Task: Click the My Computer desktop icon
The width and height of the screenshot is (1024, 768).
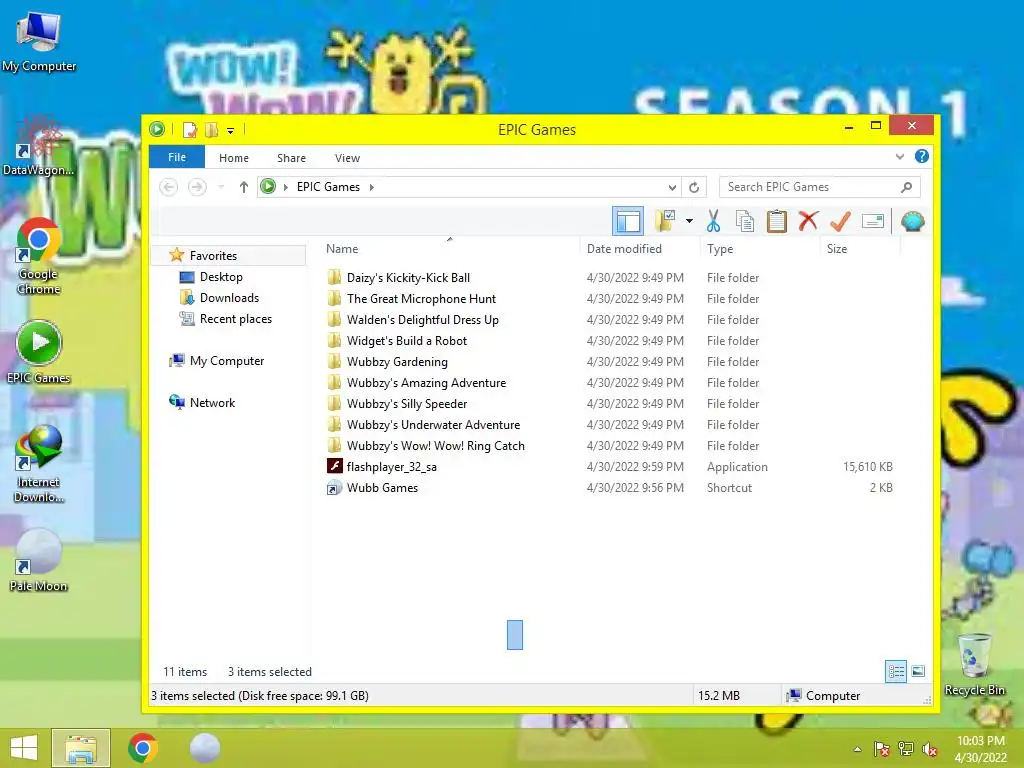Action: pyautogui.click(x=39, y=42)
